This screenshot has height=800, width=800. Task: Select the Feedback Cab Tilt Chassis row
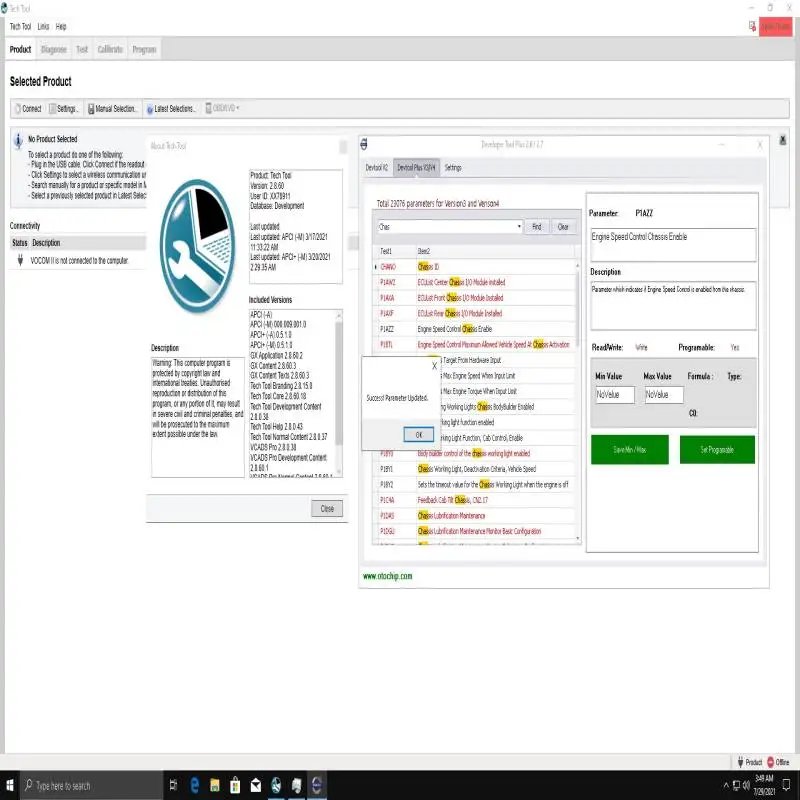474,500
